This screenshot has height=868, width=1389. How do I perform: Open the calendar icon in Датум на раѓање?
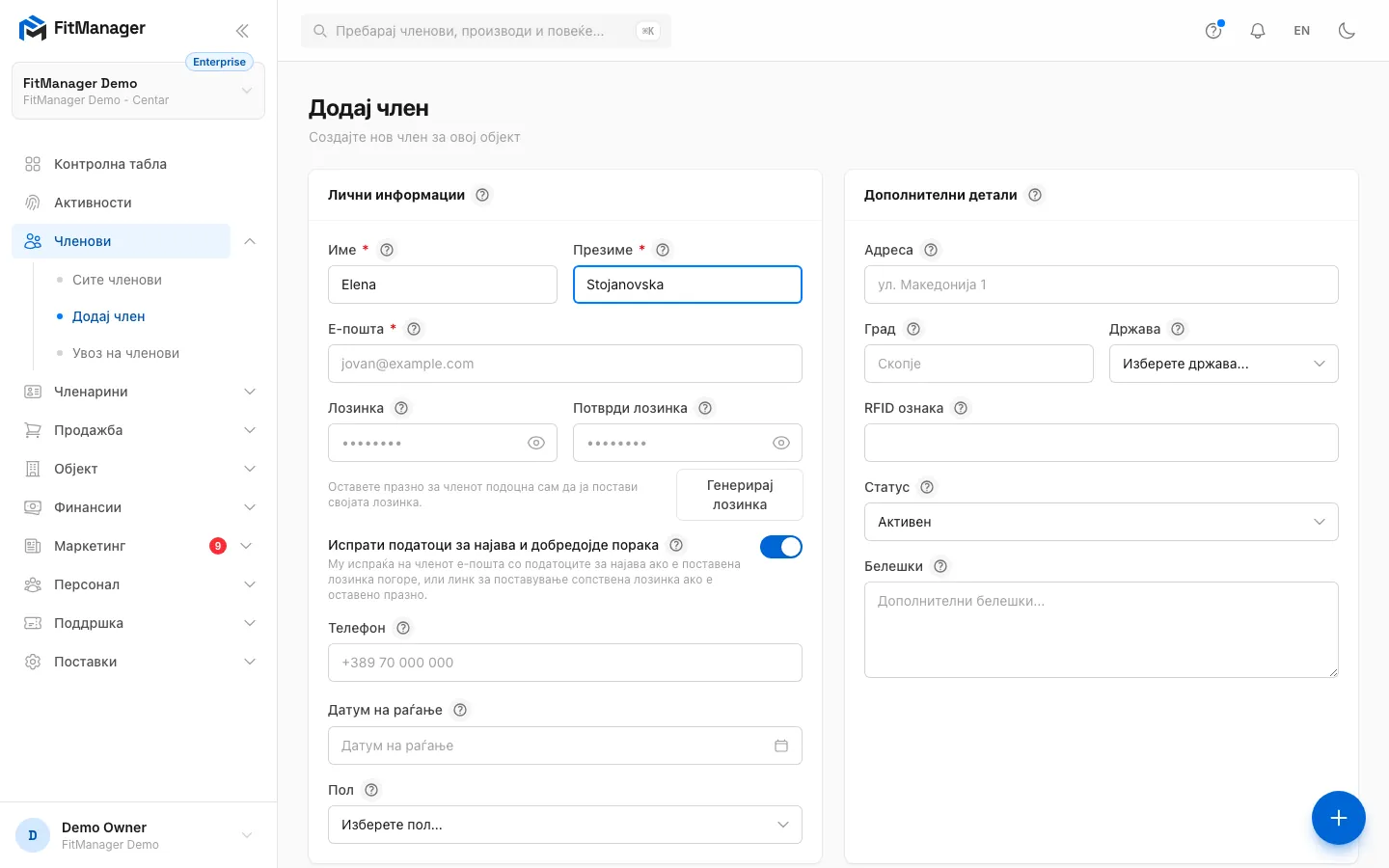point(781,746)
